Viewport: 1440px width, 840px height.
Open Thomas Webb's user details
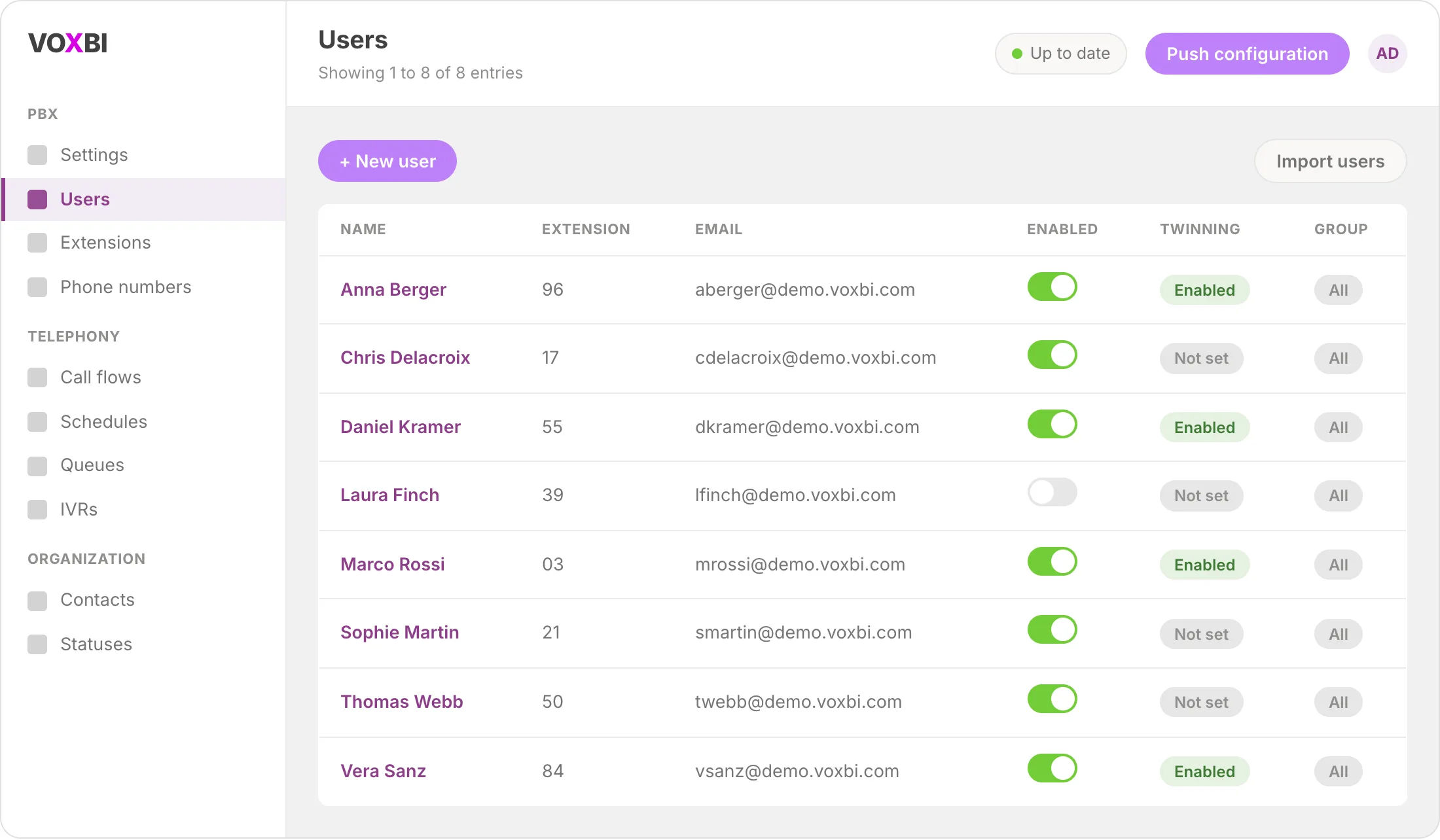coord(402,702)
